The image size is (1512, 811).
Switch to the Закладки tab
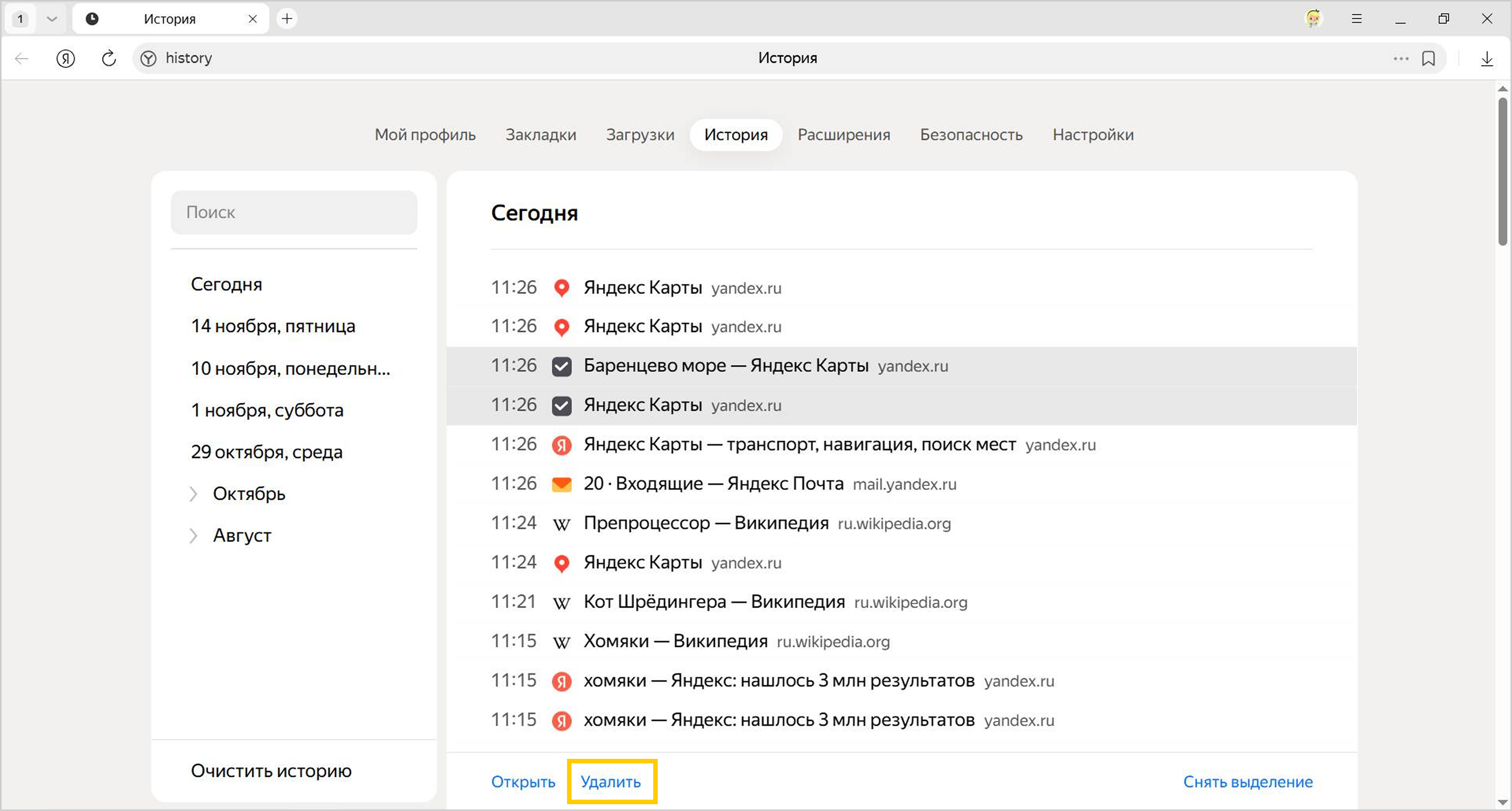coord(541,135)
